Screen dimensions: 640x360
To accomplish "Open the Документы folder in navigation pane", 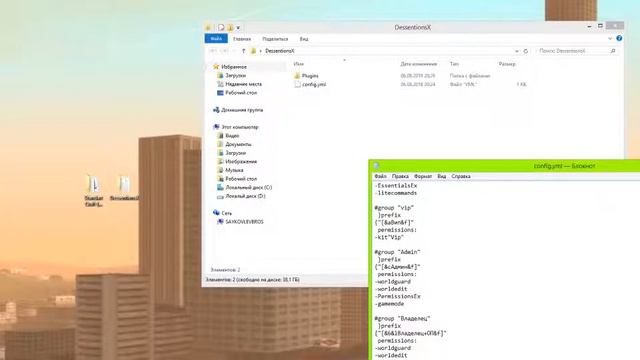I will pos(238,144).
